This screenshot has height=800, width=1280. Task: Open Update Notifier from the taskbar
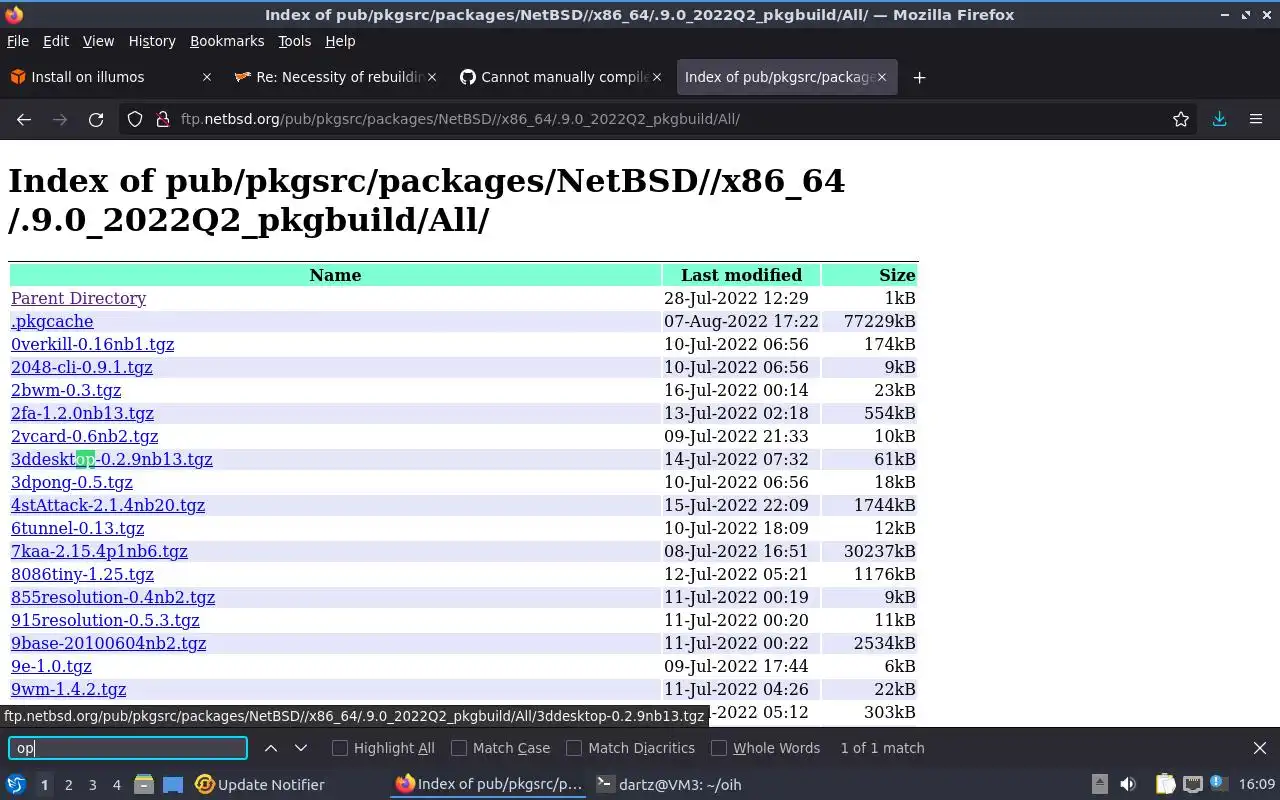[x=260, y=785]
